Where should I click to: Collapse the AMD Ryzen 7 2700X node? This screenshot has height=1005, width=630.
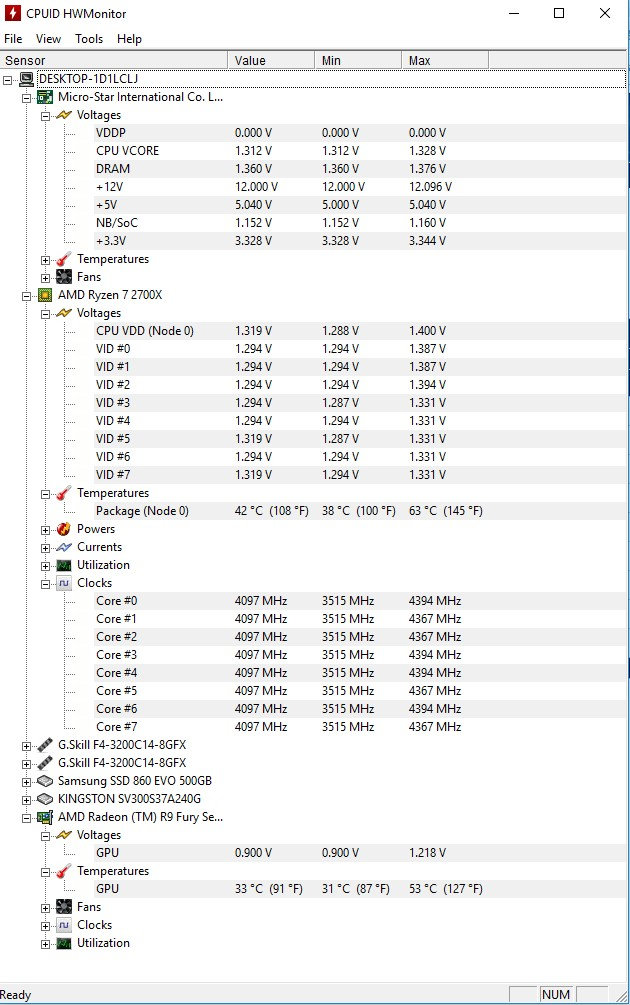pyautogui.click(x=26, y=296)
